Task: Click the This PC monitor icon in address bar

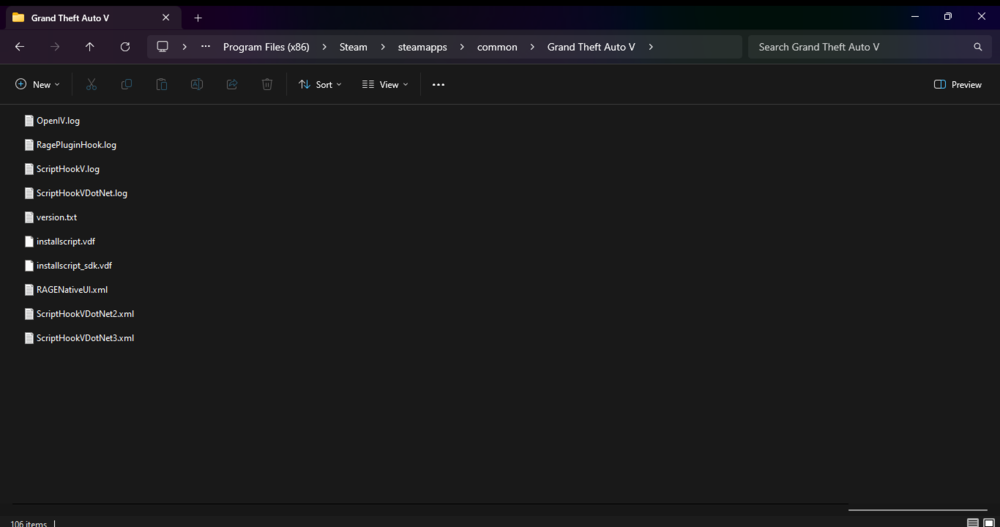Action: pyautogui.click(x=163, y=47)
